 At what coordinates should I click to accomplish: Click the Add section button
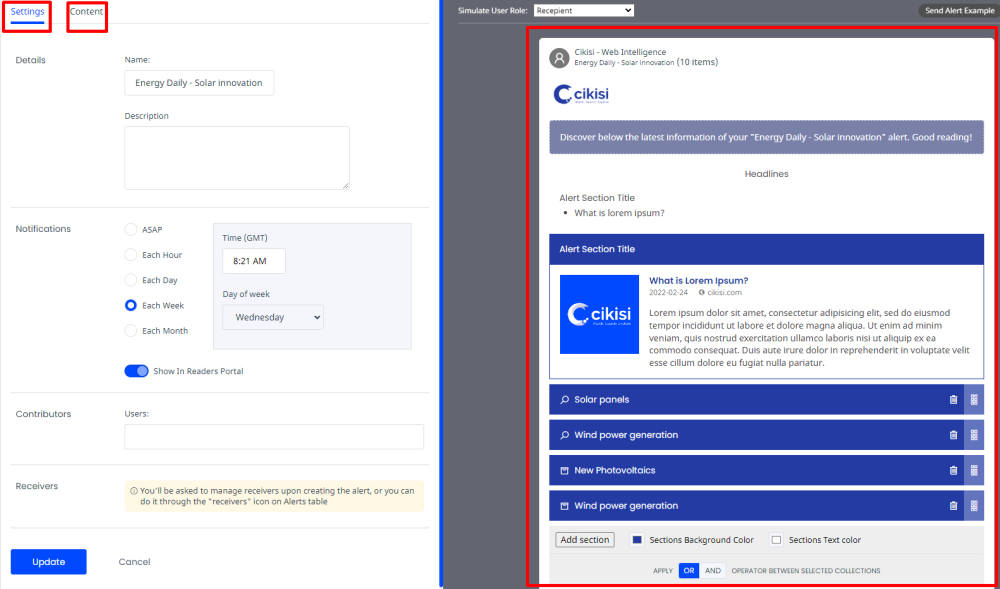(x=585, y=540)
